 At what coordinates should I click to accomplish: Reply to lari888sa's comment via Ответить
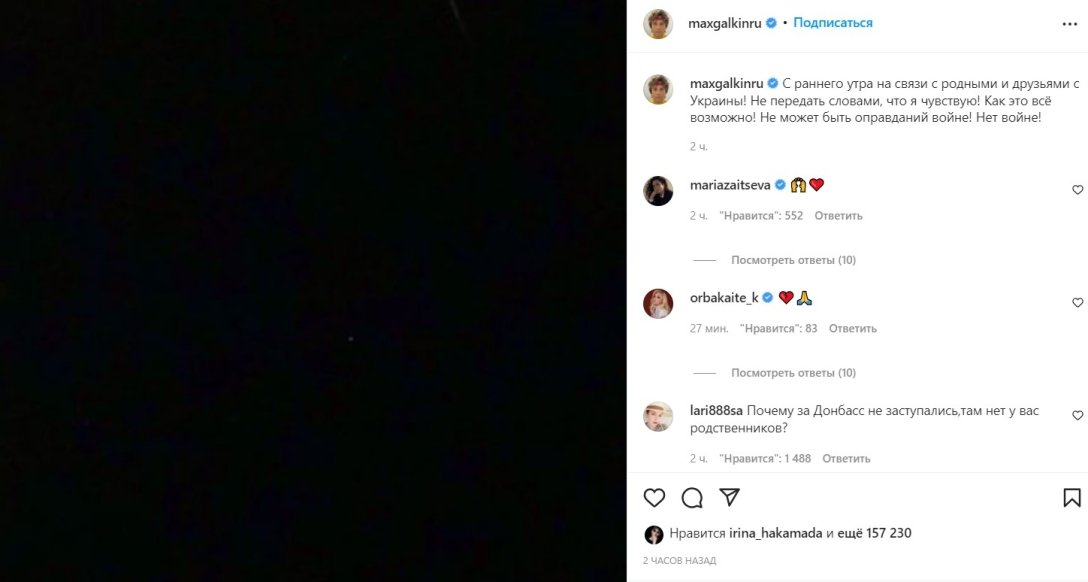click(x=846, y=459)
